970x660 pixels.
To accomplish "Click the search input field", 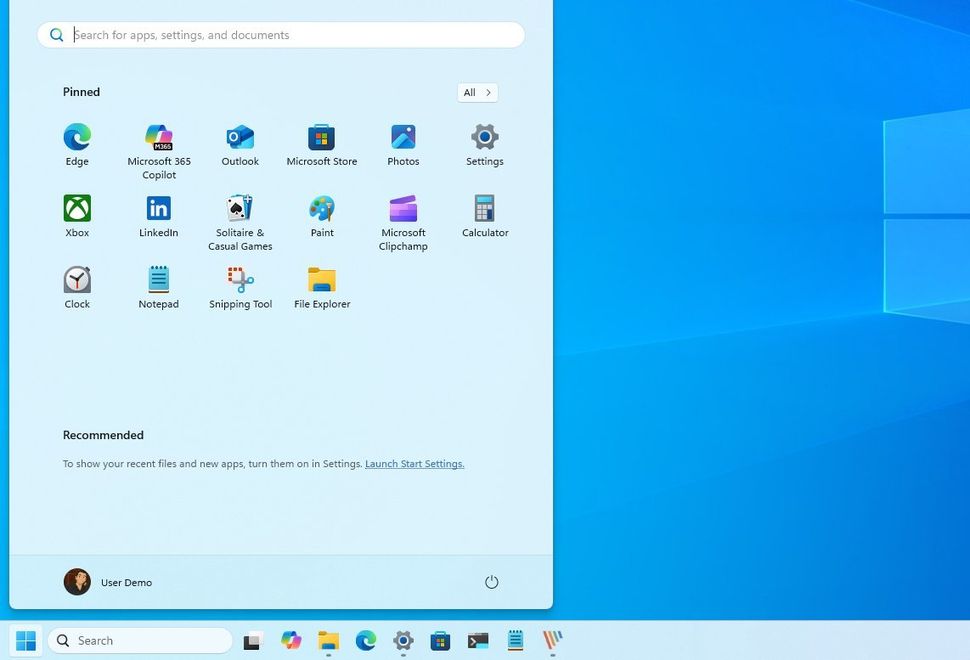I will click(280, 34).
